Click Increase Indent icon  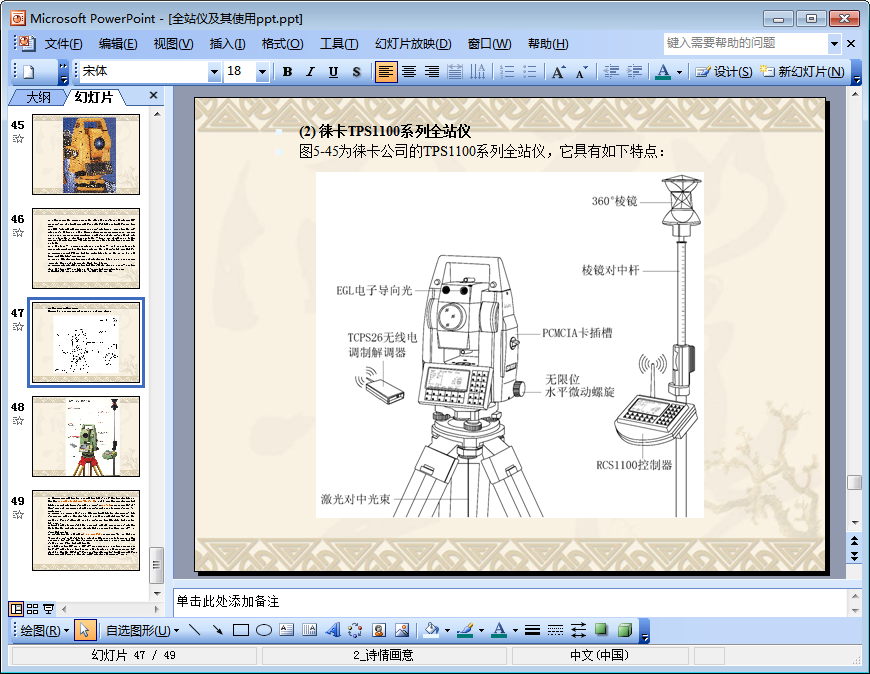[634, 72]
